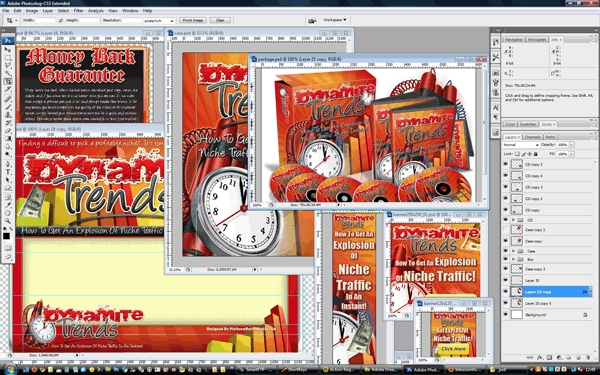Select the History Brush tool
600x375 pixels.
tap(8, 122)
